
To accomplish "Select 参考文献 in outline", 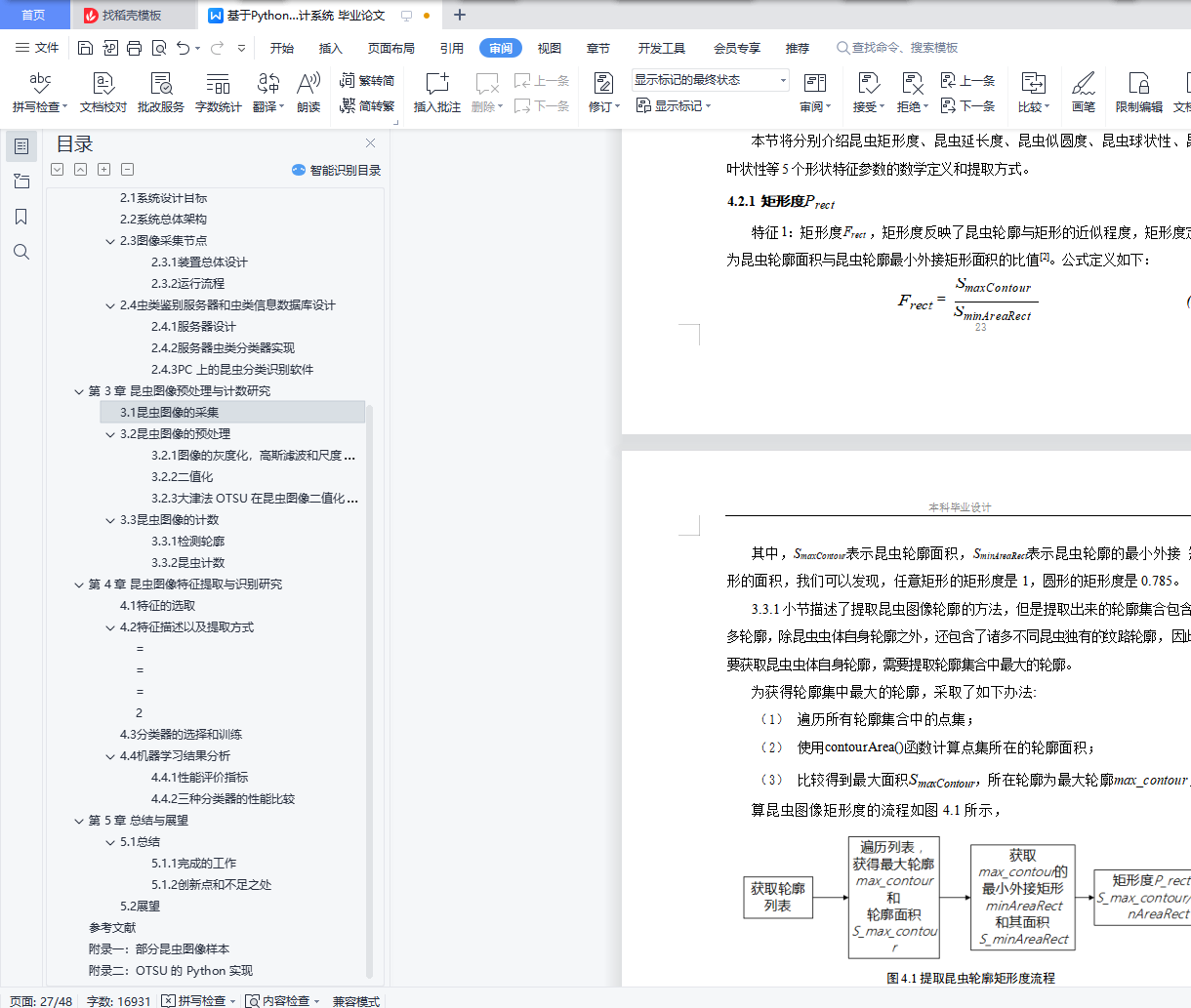I will (112, 927).
